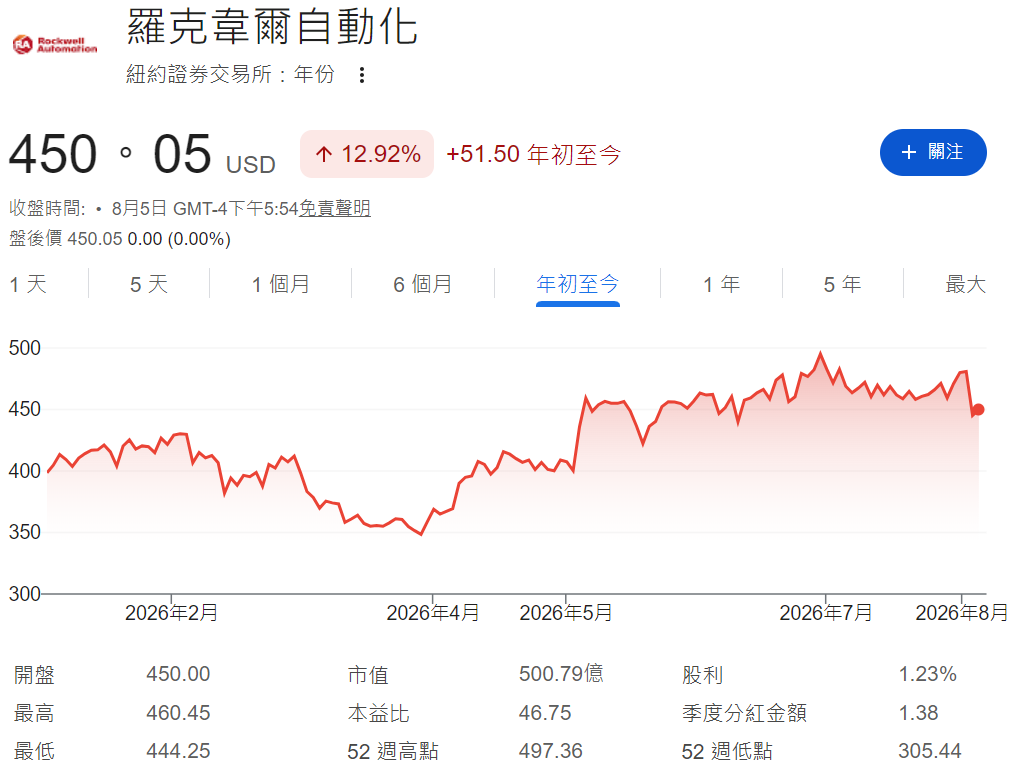Click the 盤後價 450.05 after-hours line
This screenshot has height=777, width=1011.
point(120,239)
